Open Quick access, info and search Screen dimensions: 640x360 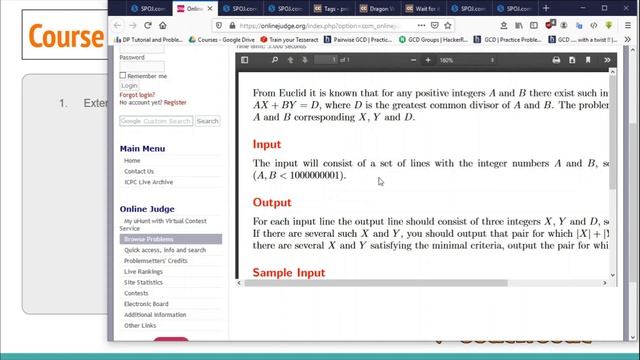165,250
